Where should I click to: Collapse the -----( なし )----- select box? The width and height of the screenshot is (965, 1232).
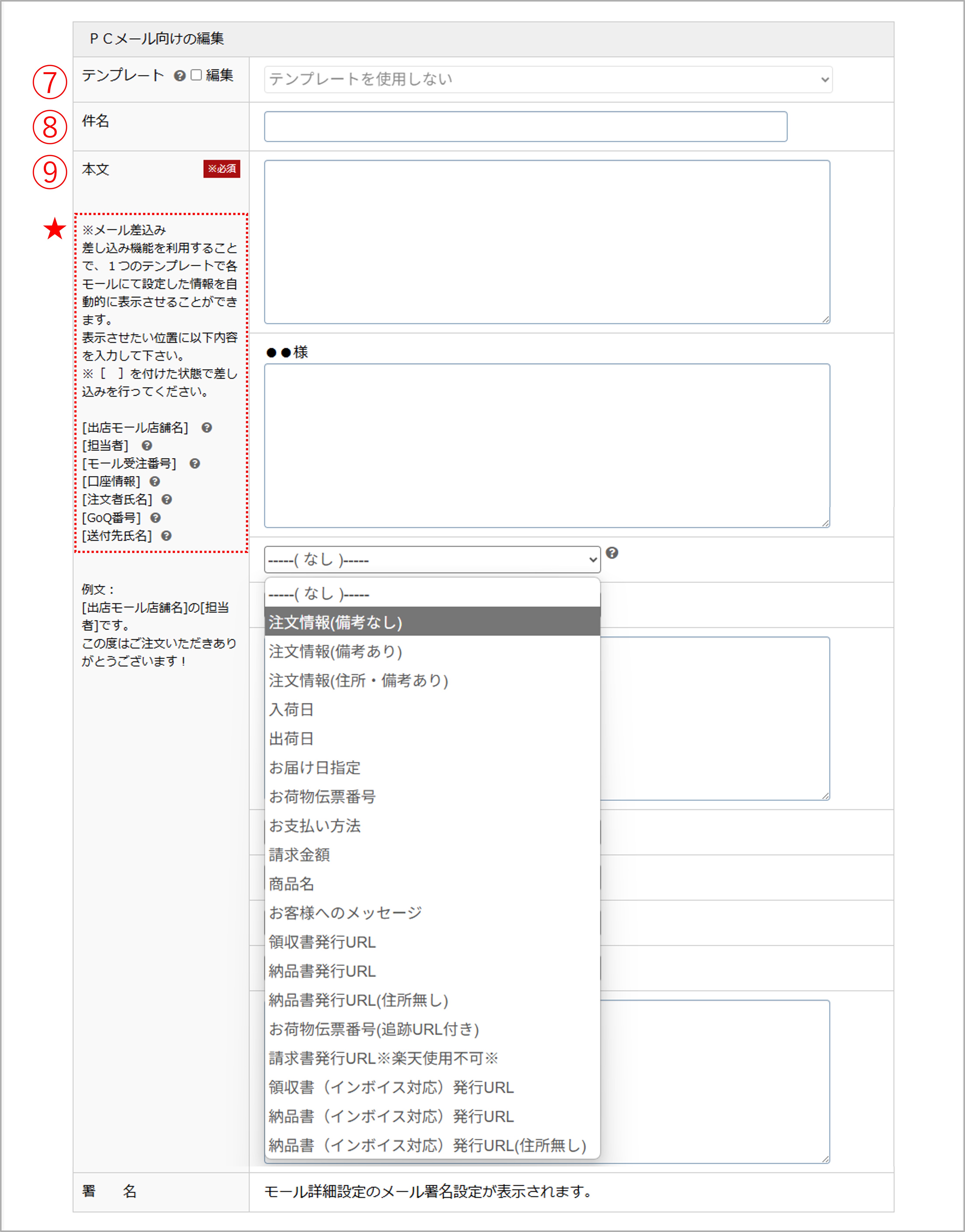click(x=432, y=559)
